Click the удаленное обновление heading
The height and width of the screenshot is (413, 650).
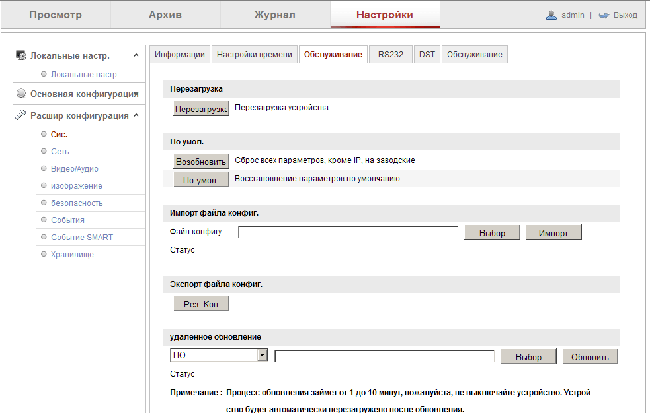pos(216,337)
